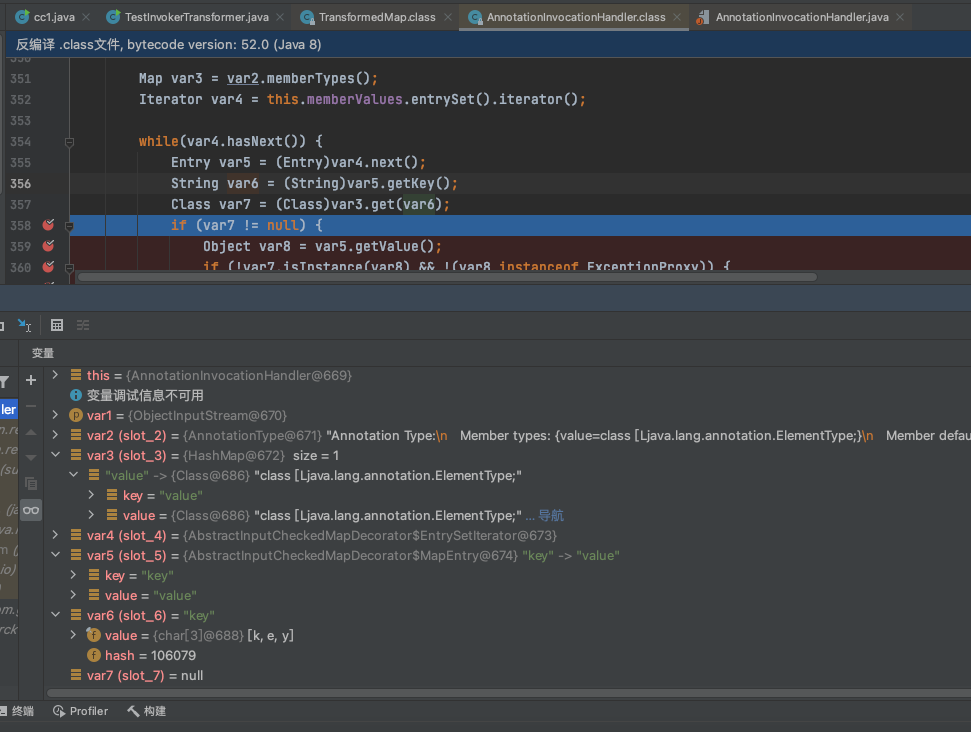Collapse the while loop fold at line 354

tap(69, 142)
